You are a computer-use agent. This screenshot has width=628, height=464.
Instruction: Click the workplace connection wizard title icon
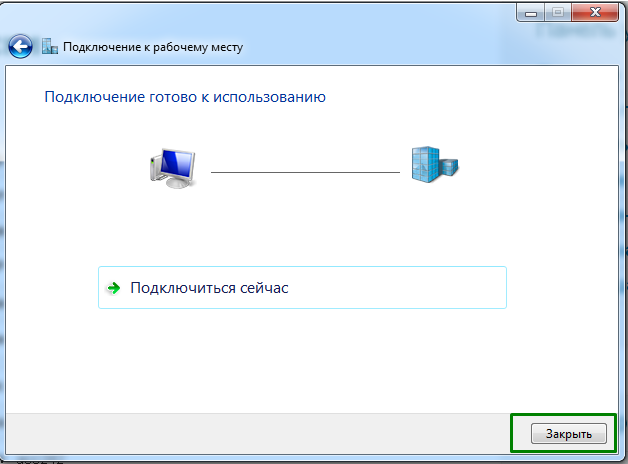point(50,46)
